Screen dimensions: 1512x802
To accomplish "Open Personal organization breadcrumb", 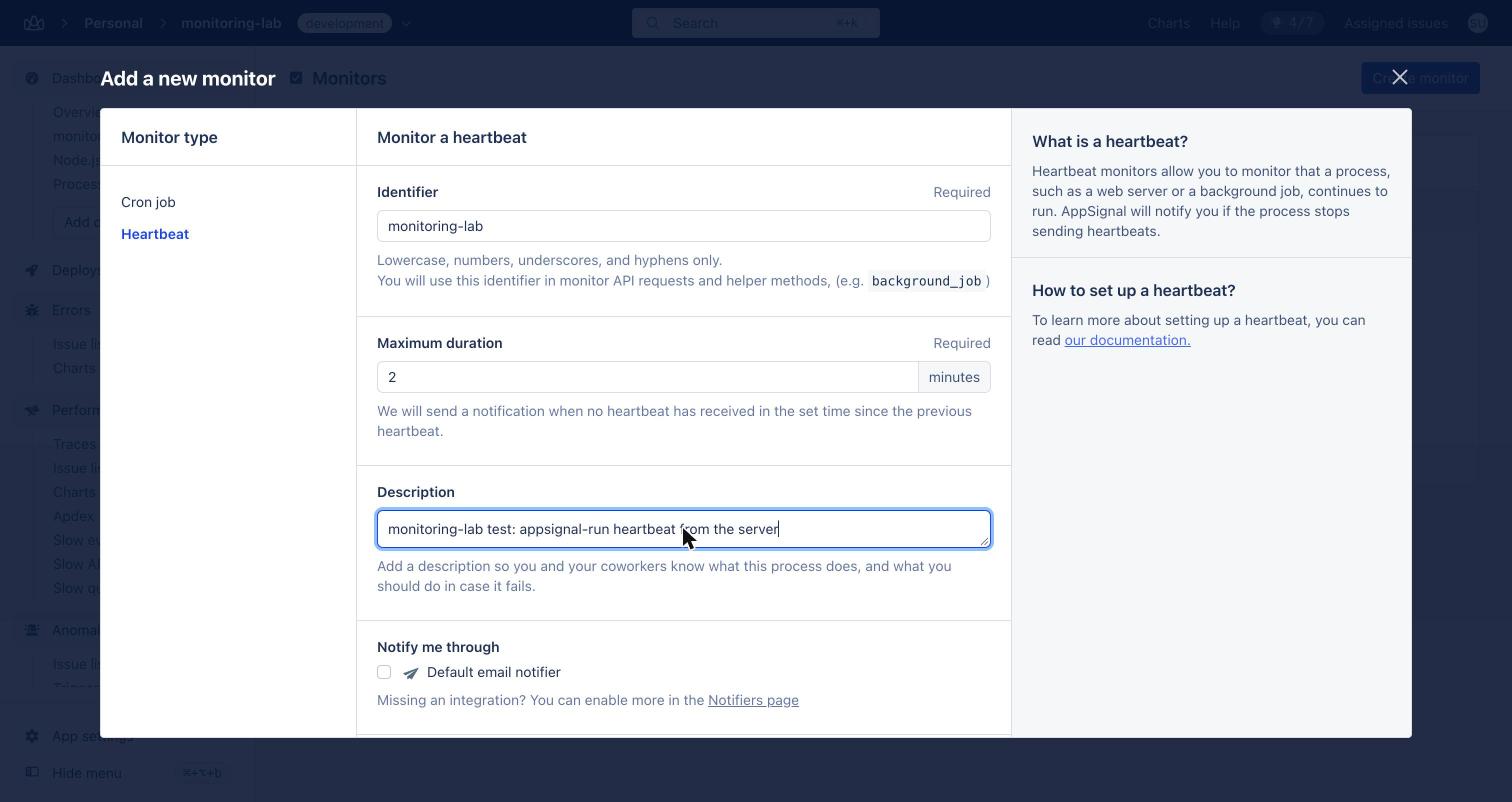I will click(x=113, y=23).
